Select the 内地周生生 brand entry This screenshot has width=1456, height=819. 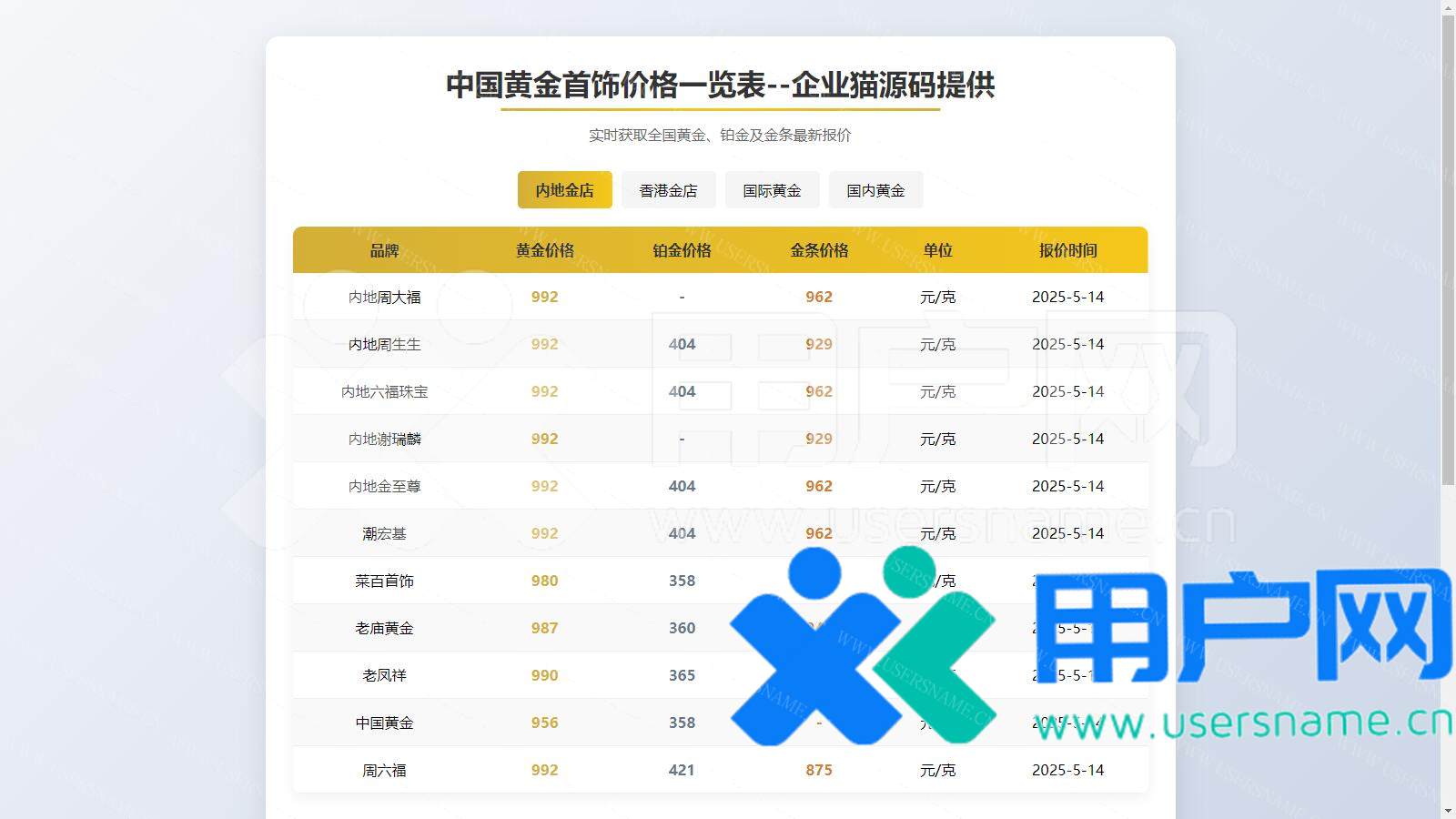tap(385, 344)
